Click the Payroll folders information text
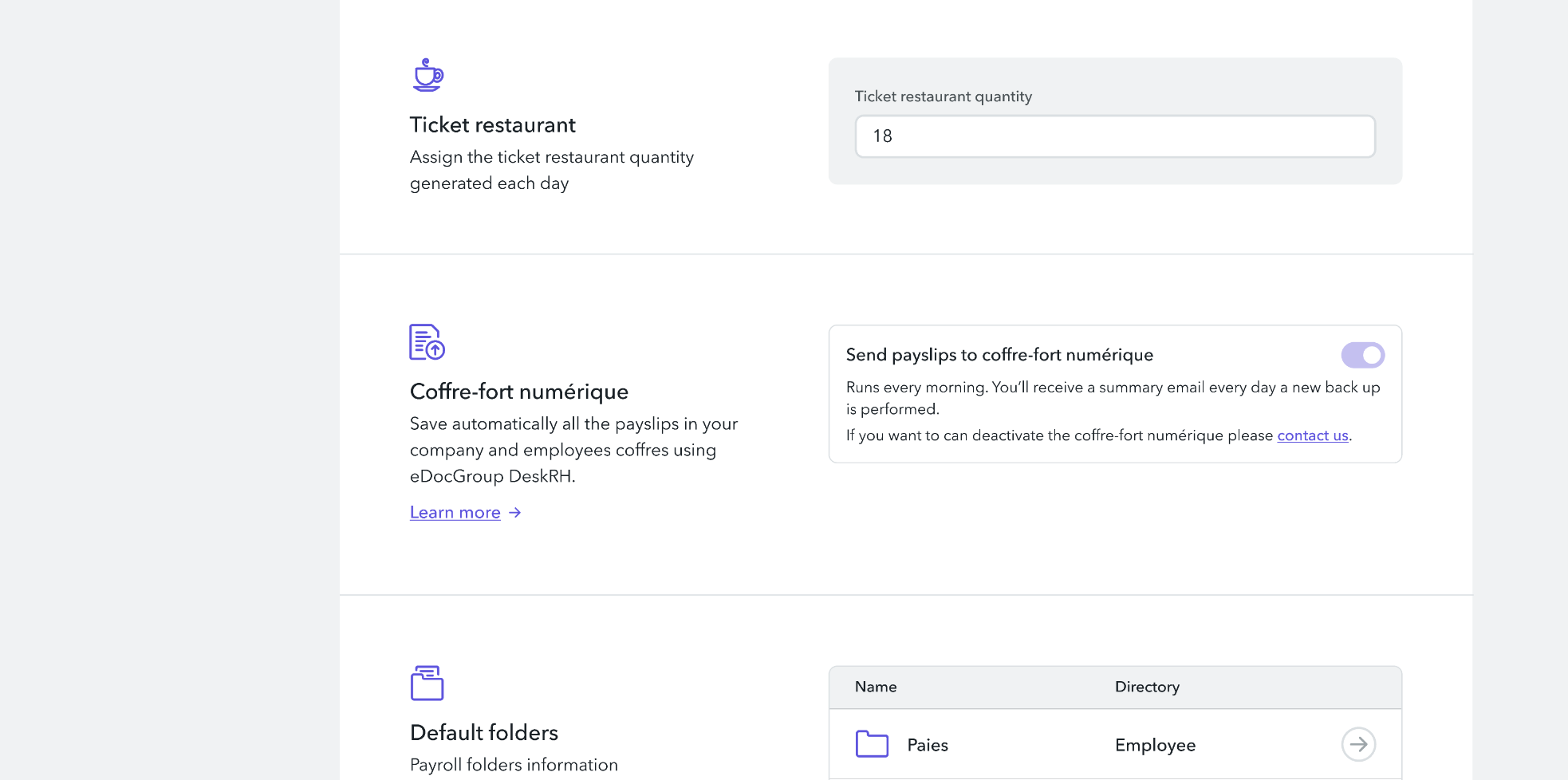The image size is (1568, 780). [513, 765]
